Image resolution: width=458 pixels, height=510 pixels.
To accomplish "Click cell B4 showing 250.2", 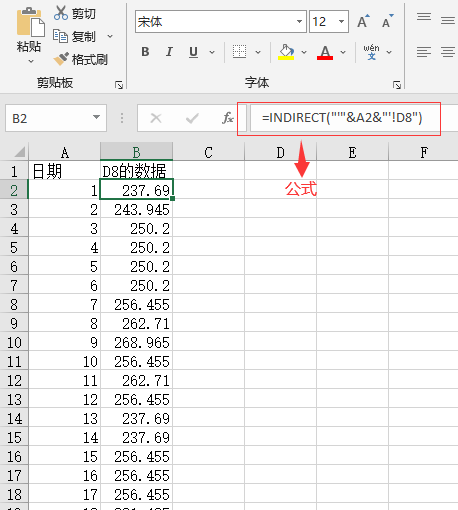I will (136, 228).
